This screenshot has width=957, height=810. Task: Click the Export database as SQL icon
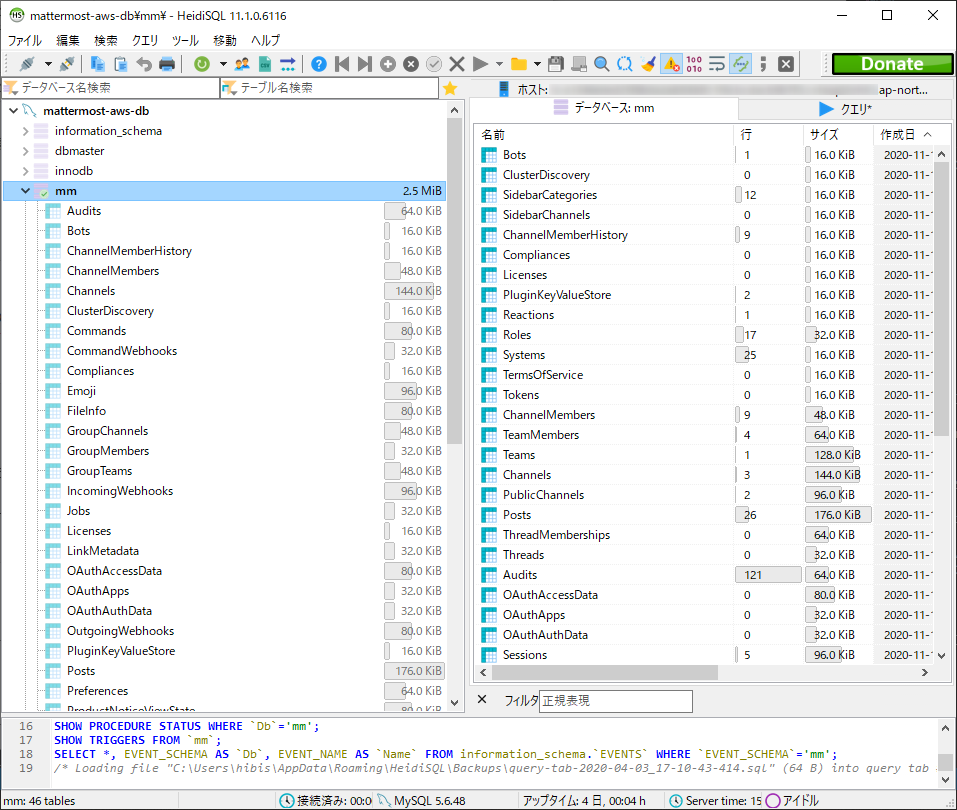(x=287, y=64)
